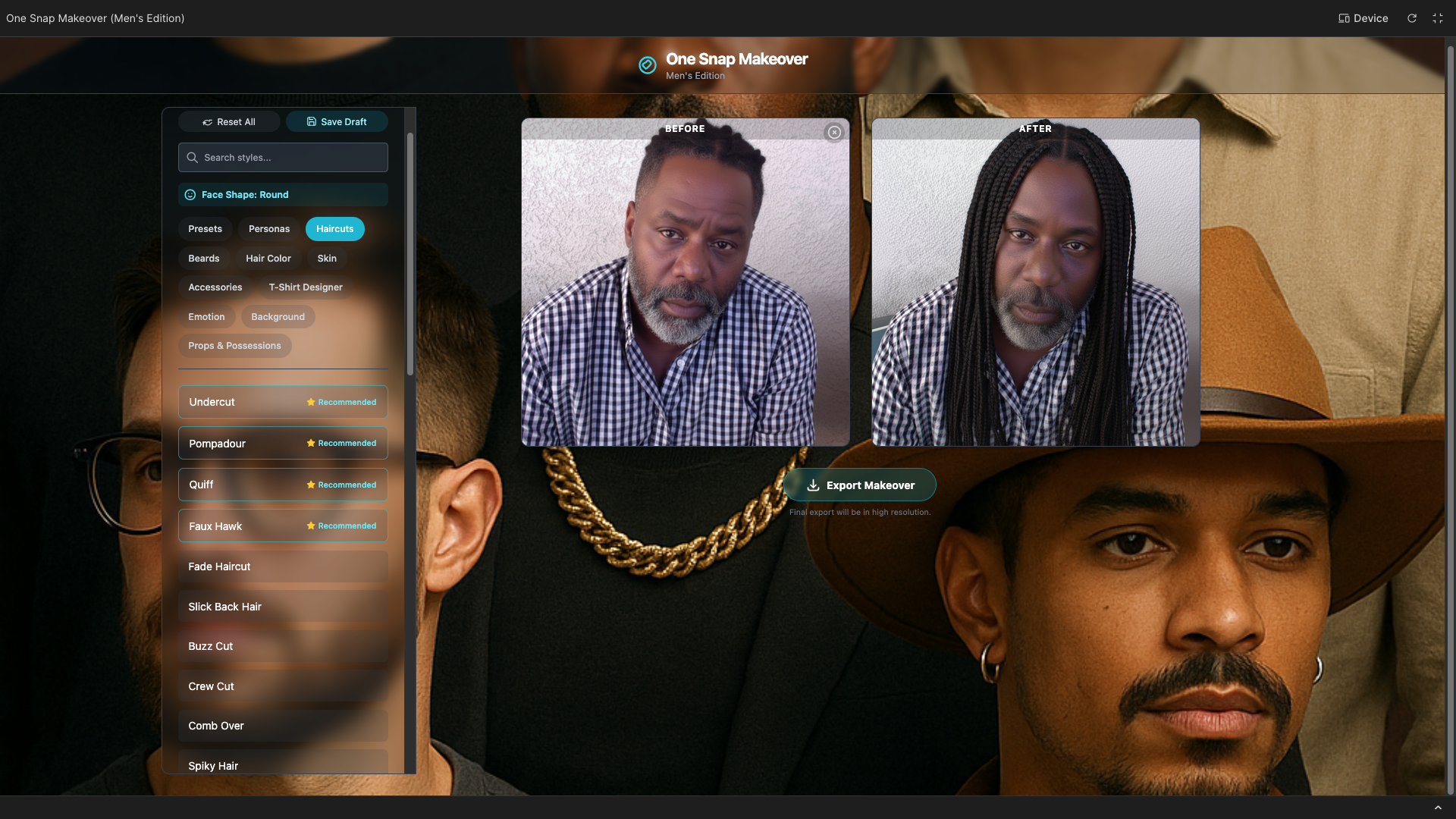This screenshot has height=819, width=1456.
Task: Expand the bottom panel chevron
Action: tap(1438, 808)
